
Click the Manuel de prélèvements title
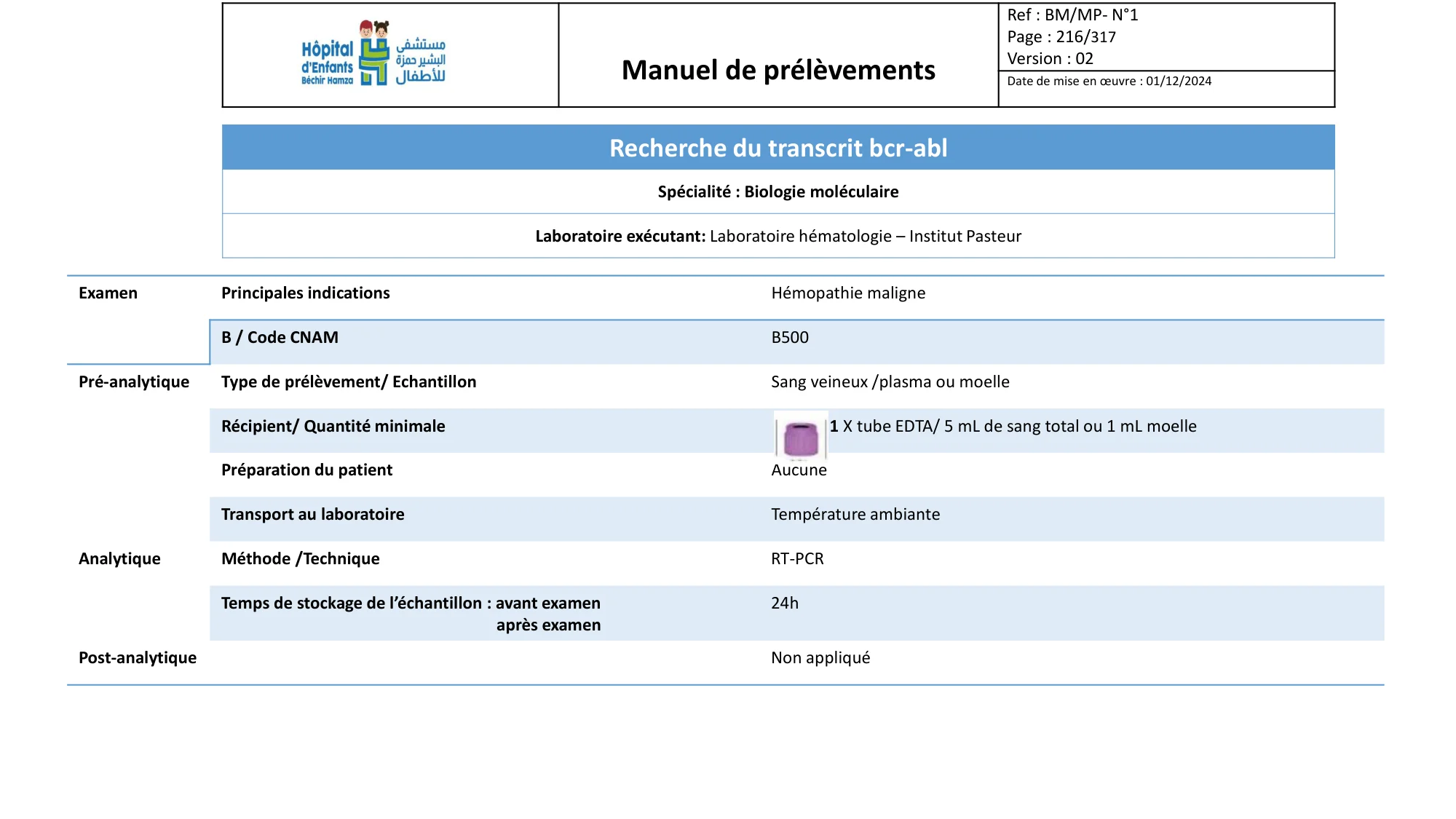pyautogui.click(x=778, y=70)
